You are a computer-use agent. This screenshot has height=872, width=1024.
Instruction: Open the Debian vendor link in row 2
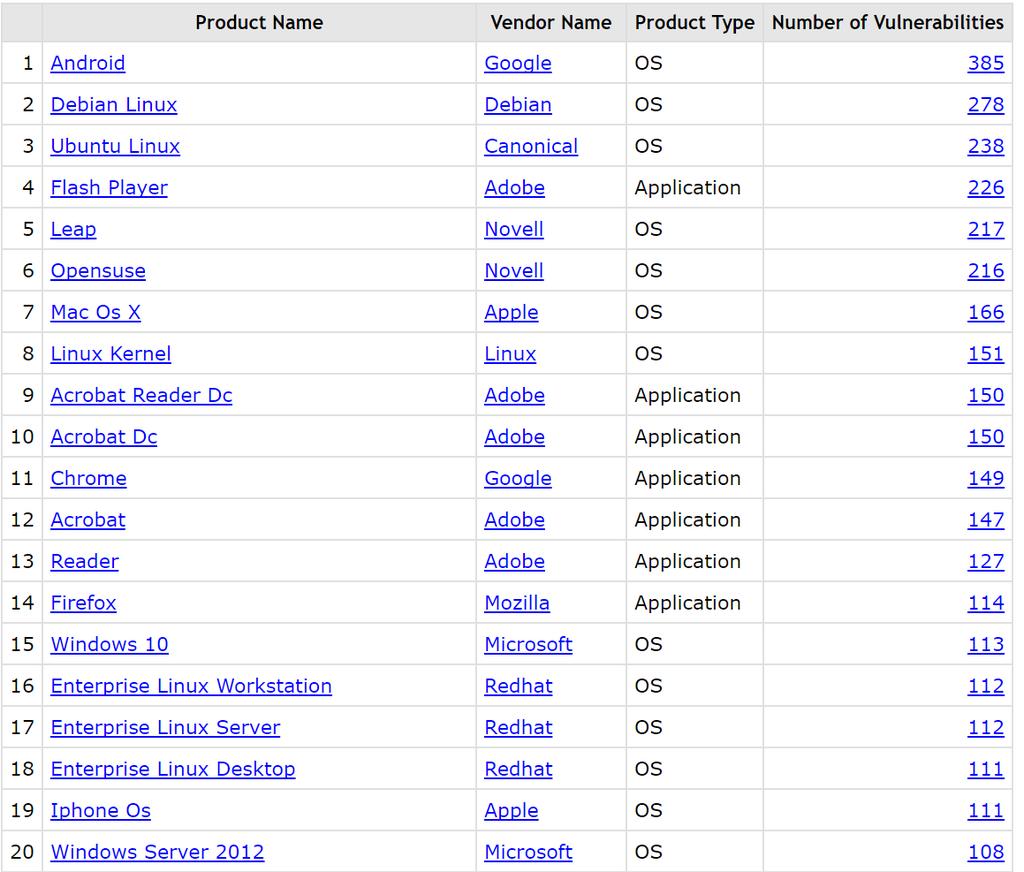(x=518, y=105)
